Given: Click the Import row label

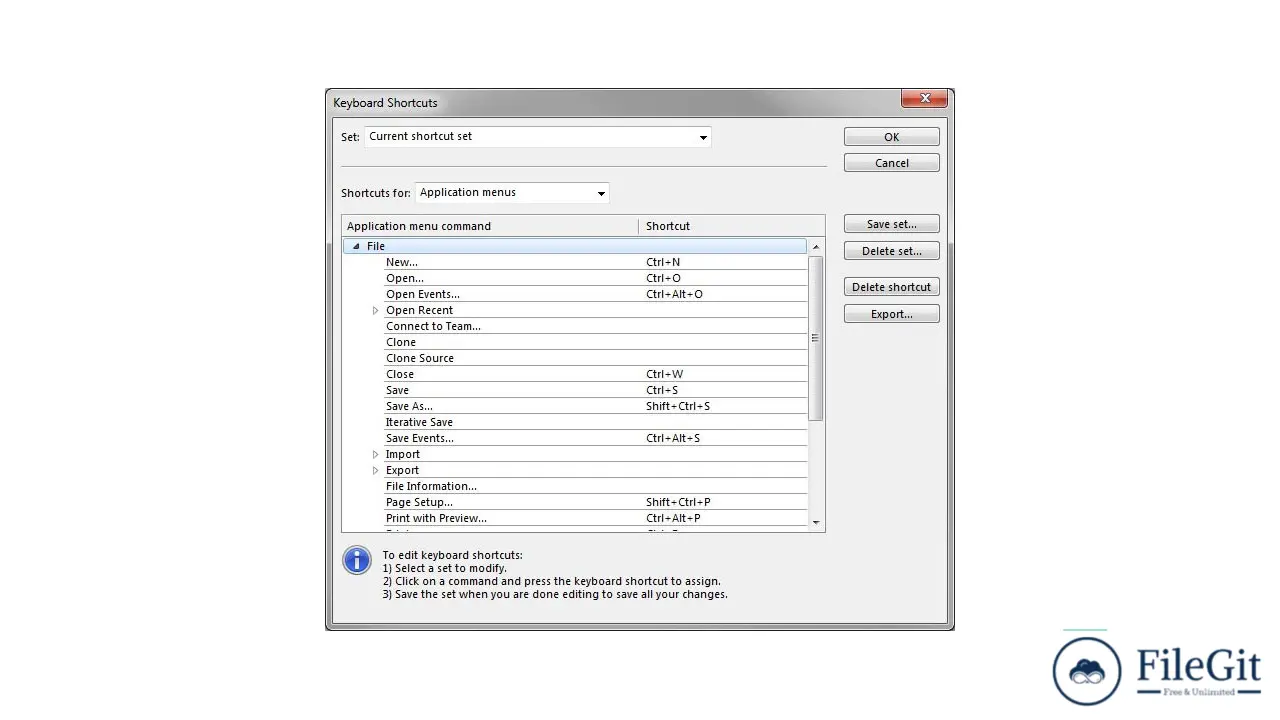Looking at the screenshot, I should tap(403, 454).
